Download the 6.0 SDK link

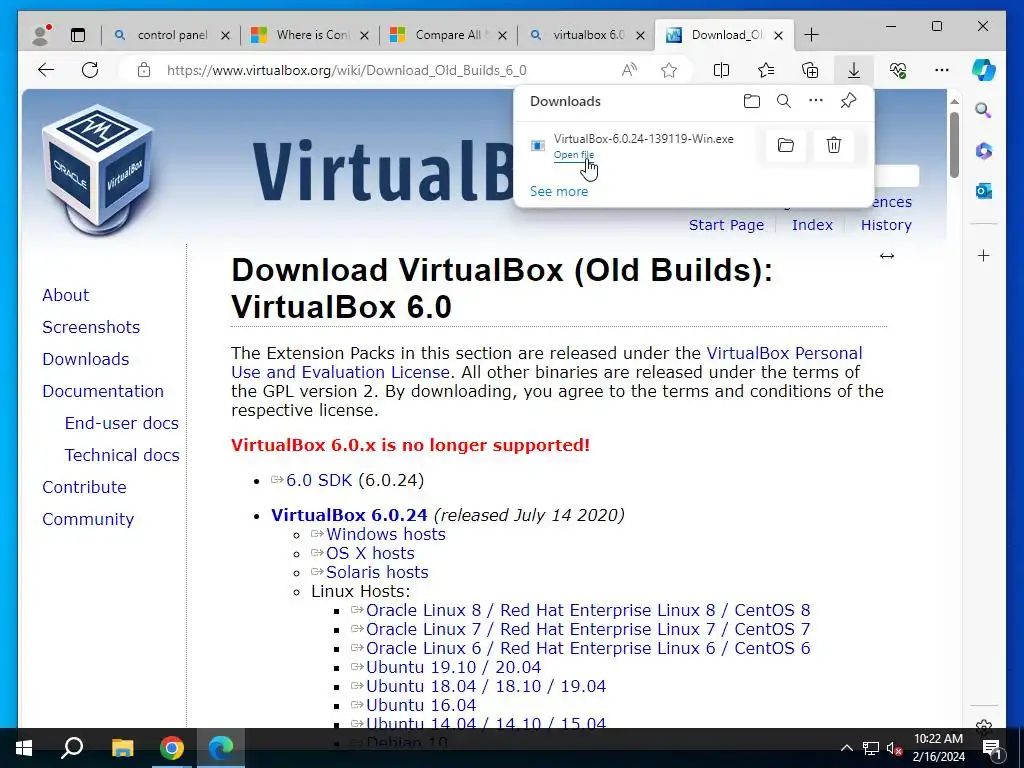pos(319,480)
